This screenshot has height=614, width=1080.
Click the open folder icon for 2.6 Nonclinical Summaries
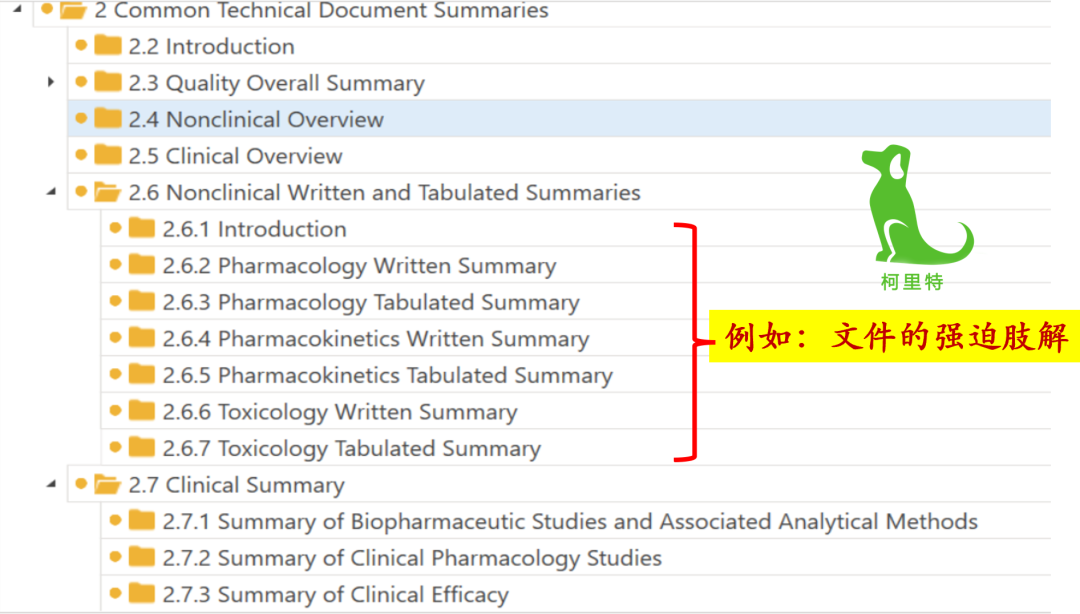tap(107, 192)
